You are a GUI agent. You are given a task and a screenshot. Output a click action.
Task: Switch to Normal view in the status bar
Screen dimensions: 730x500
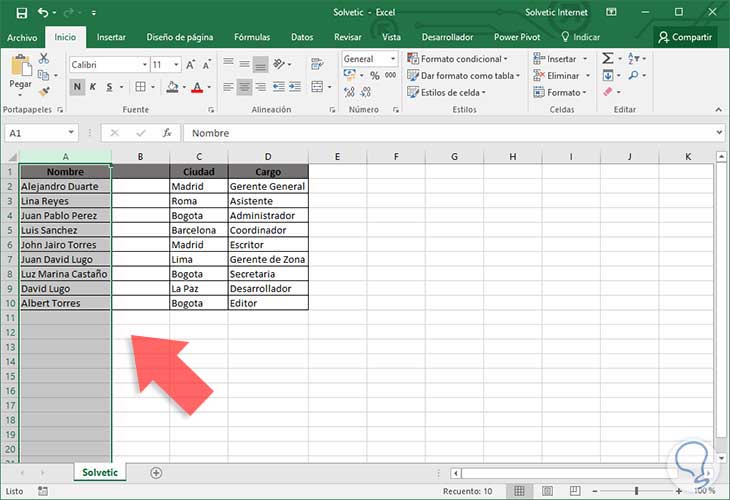click(519, 491)
